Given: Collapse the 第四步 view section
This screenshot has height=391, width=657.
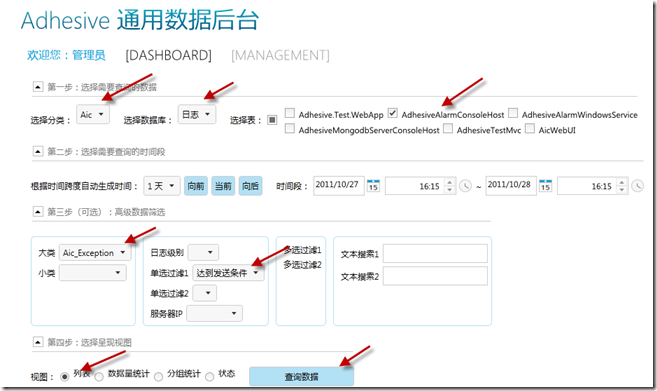Looking at the screenshot, I should point(38,342).
